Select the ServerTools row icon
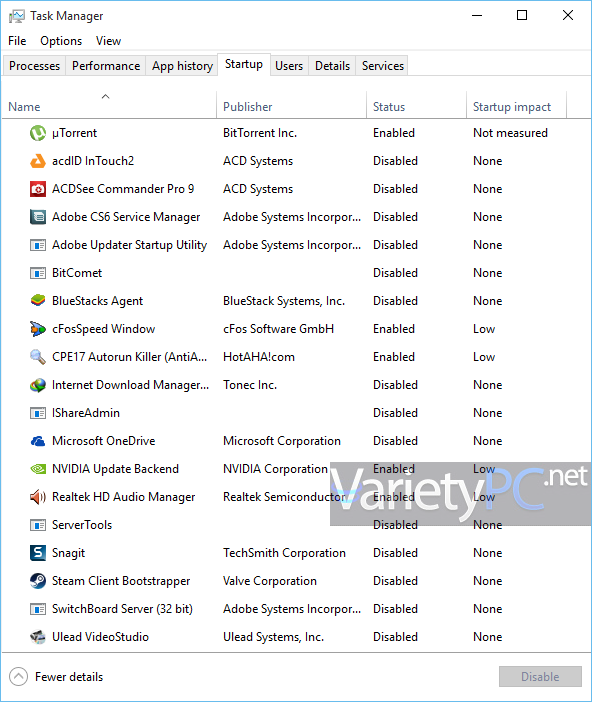 pos(38,525)
